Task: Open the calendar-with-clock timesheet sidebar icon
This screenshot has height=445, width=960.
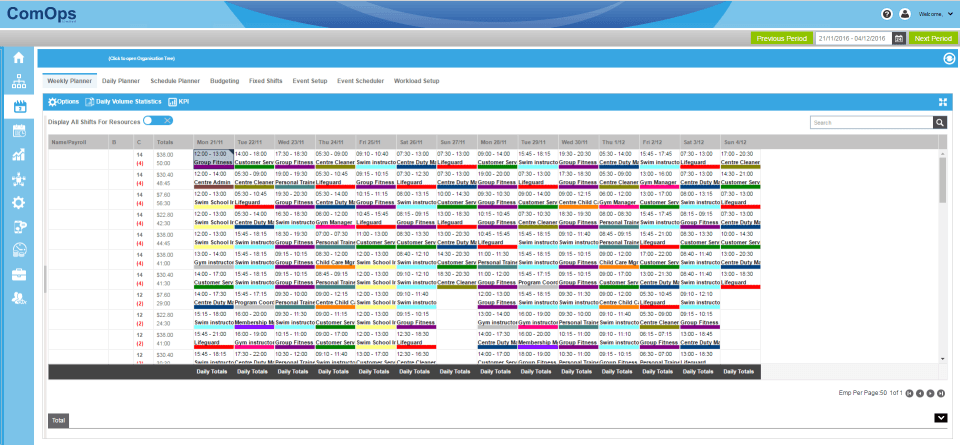Action: click(x=18, y=130)
